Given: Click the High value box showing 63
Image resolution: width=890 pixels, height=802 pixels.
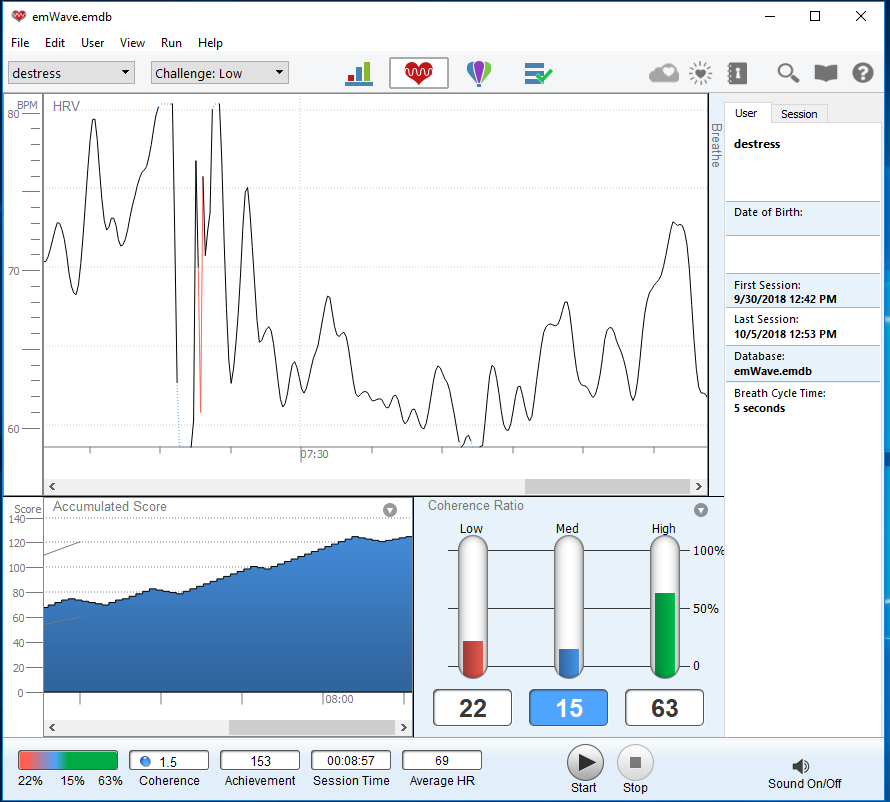Looking at the screenshot, I should (664, 708).
